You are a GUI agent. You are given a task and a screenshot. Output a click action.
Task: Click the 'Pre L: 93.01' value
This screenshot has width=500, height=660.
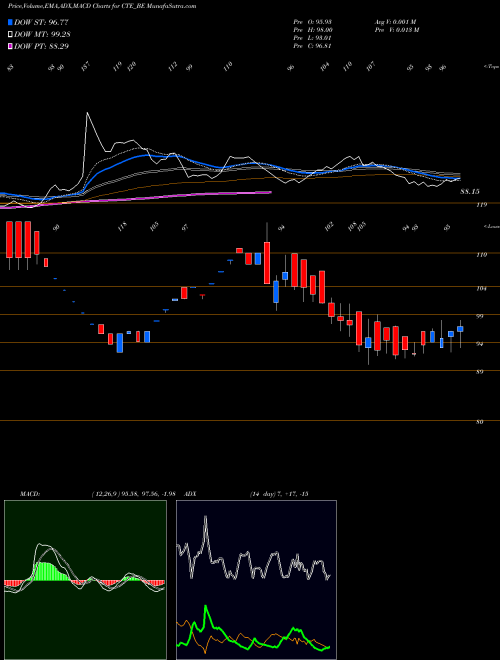[313, 37]
